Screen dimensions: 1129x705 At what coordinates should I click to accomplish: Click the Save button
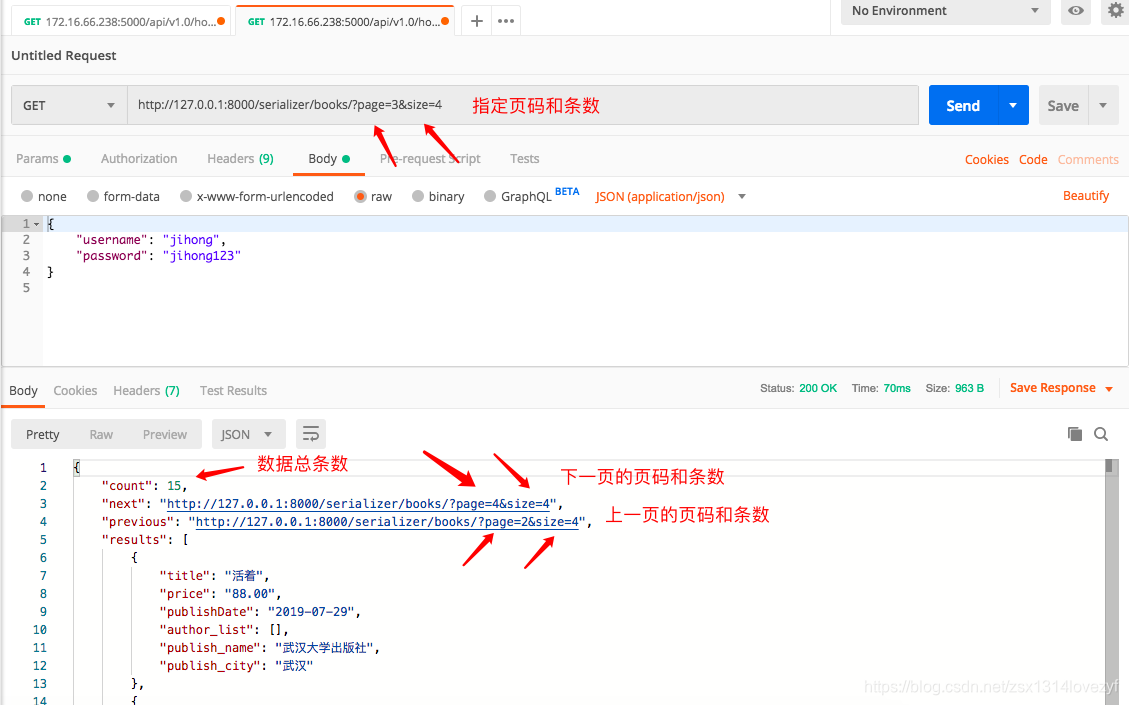point(1063,105)
